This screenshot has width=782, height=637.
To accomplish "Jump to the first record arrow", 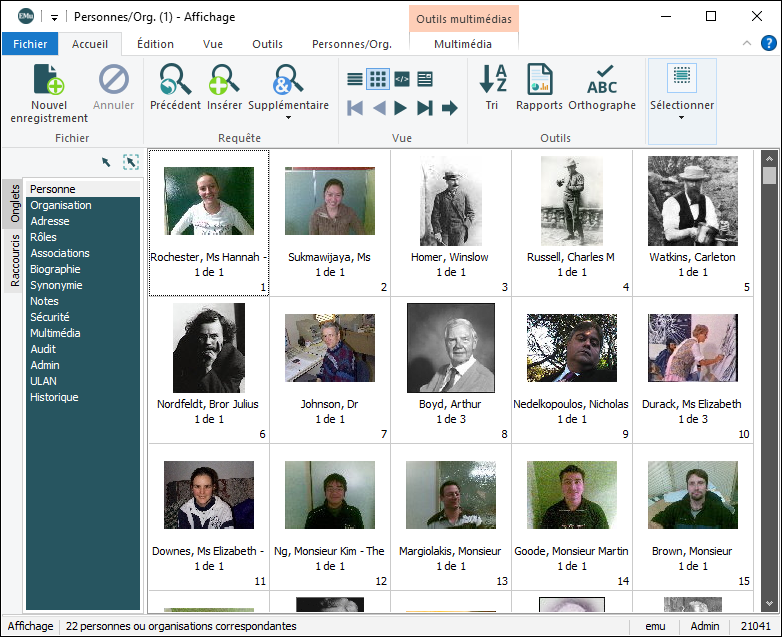I will 355,108.
